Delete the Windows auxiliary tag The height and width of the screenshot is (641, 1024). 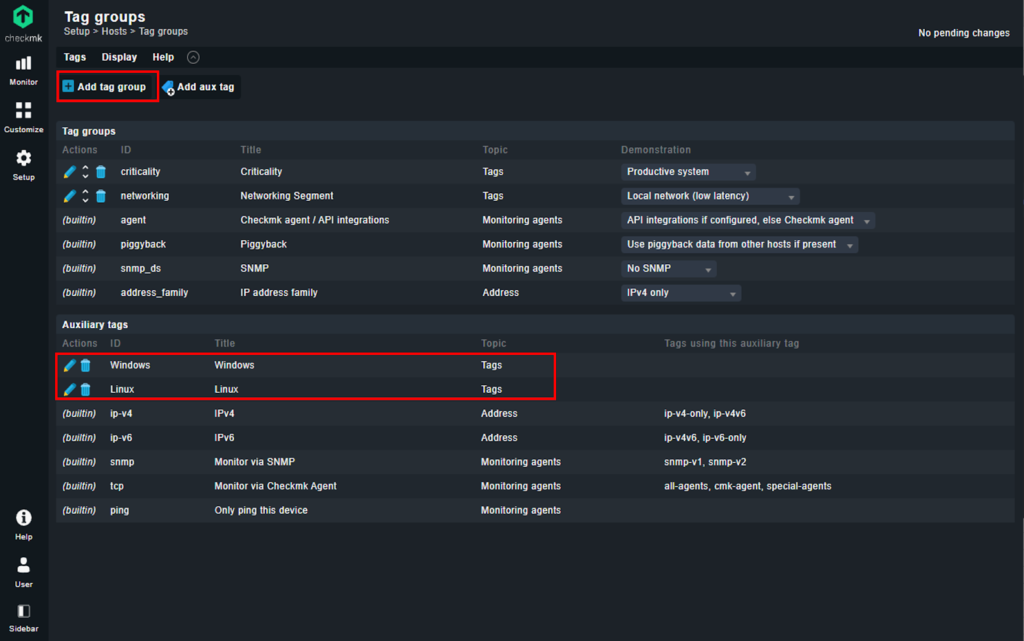(x=86, y=365)
